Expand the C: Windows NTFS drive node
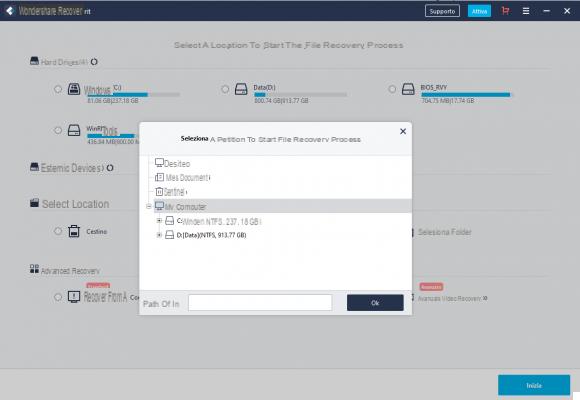580x400 pixels. click(159, 221)
